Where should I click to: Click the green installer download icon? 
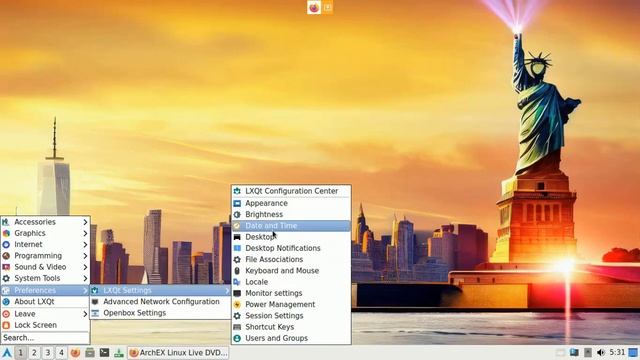click(119, 352)
